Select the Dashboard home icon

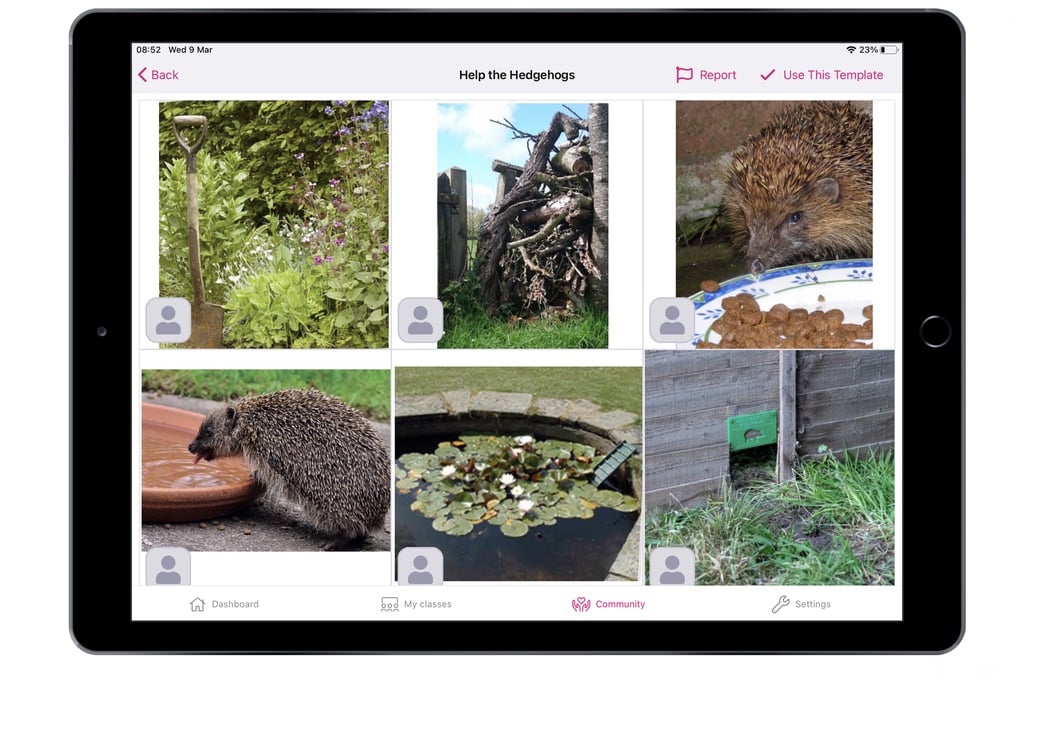197,603
